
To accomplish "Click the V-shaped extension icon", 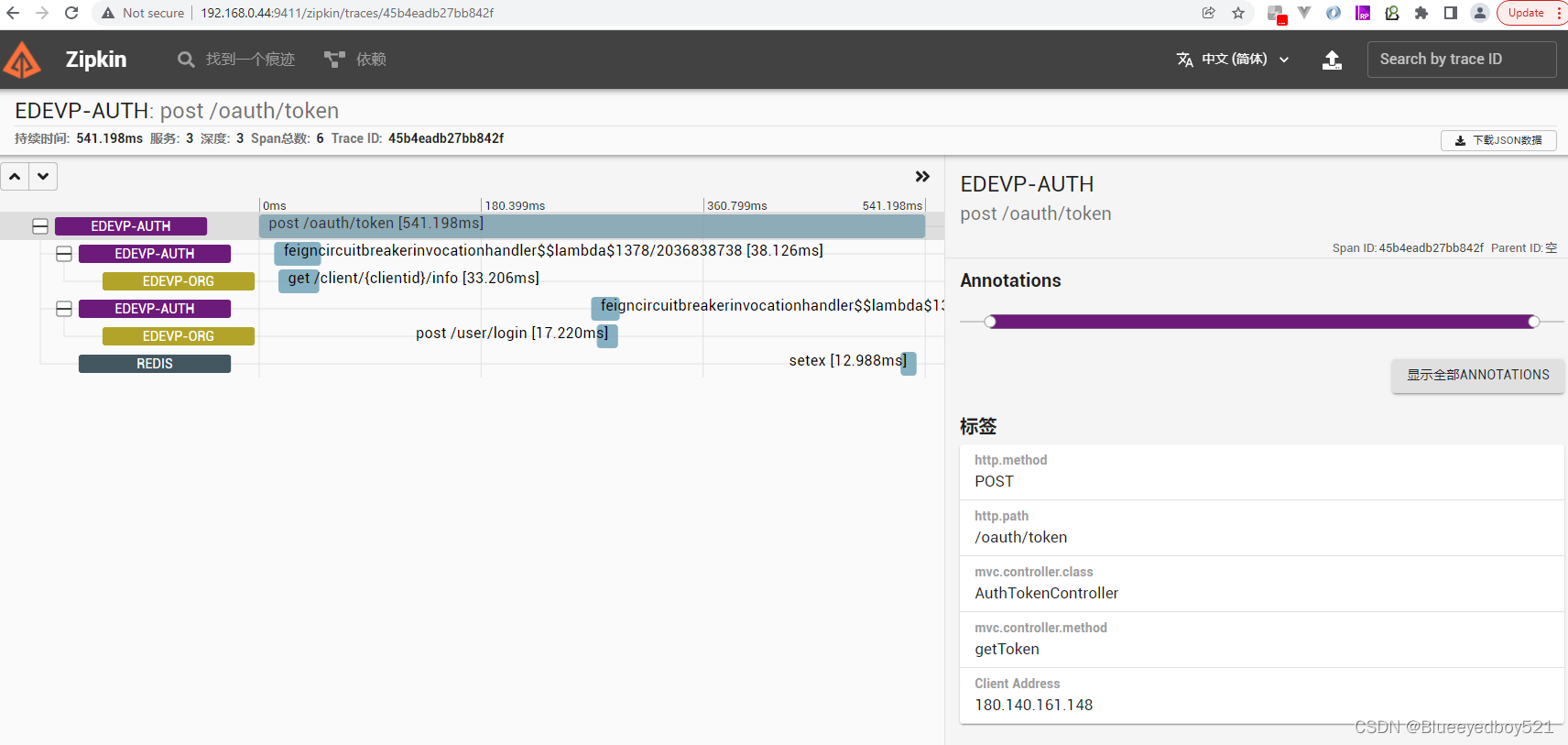I will click(x=1304, y=13).
